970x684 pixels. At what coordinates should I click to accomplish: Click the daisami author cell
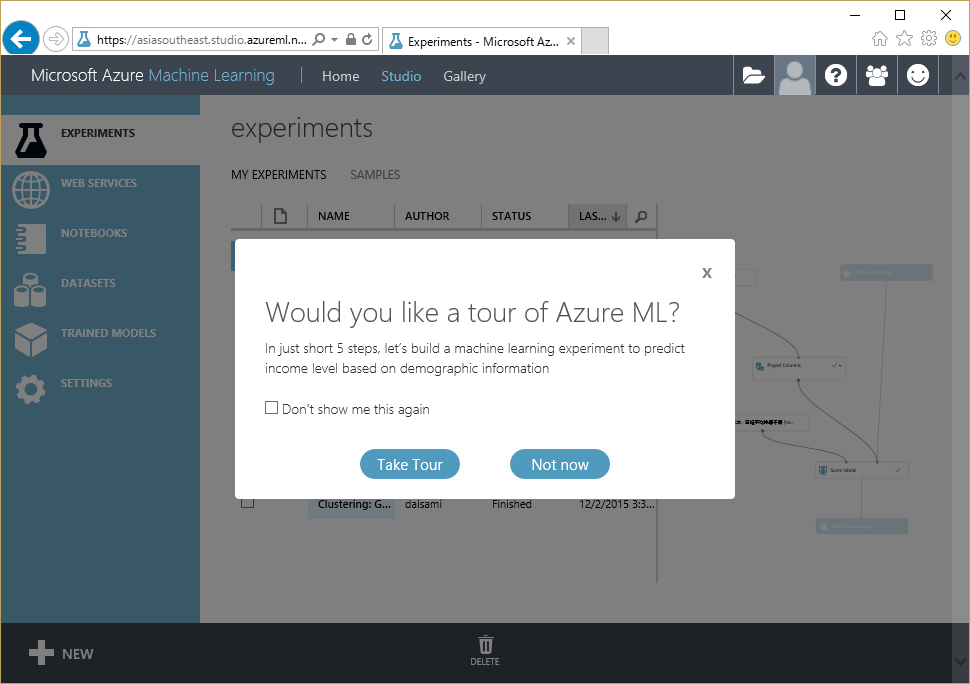pos(423,504)
